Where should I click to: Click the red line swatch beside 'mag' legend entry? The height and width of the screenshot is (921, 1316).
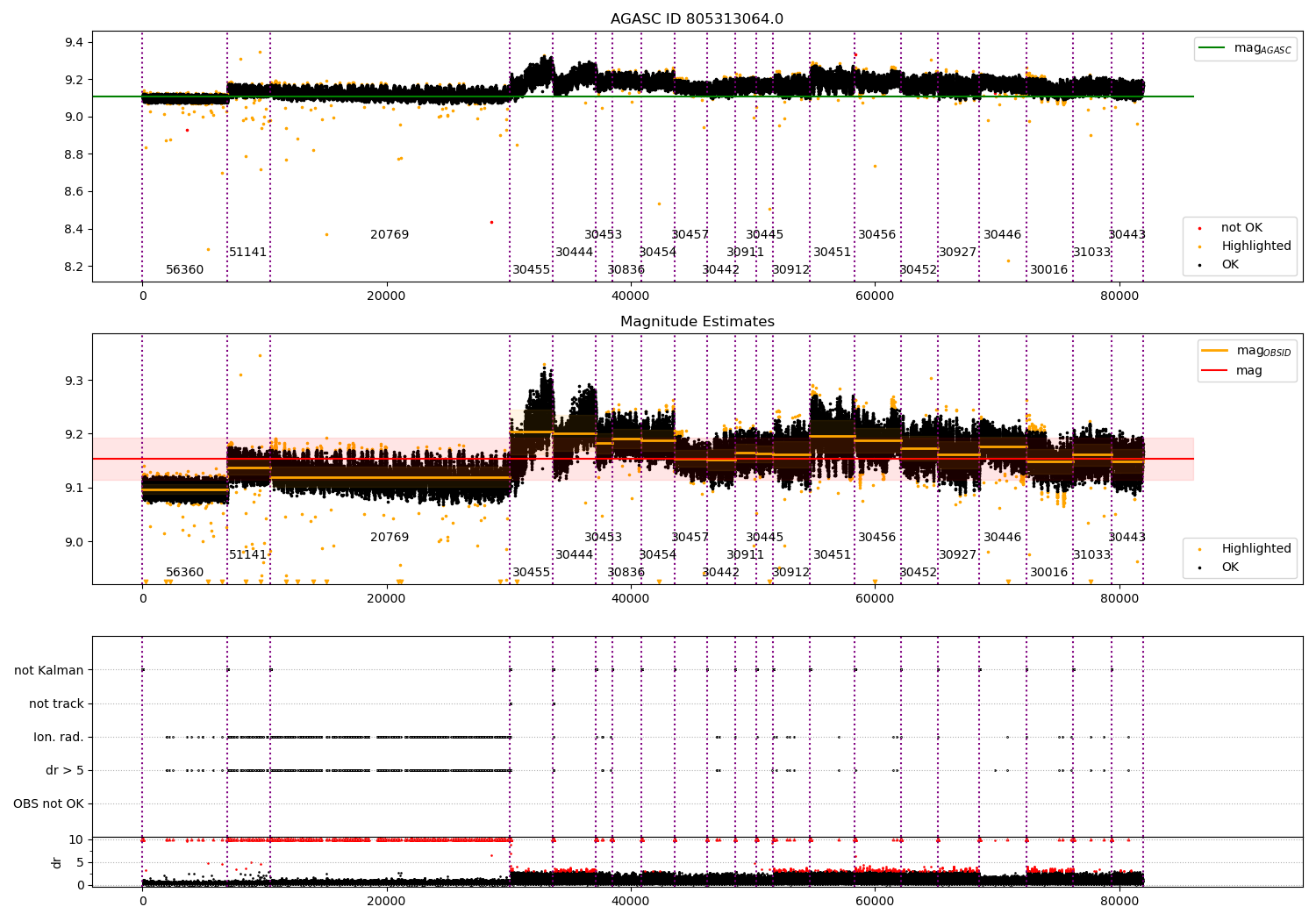coord(1216,371)
